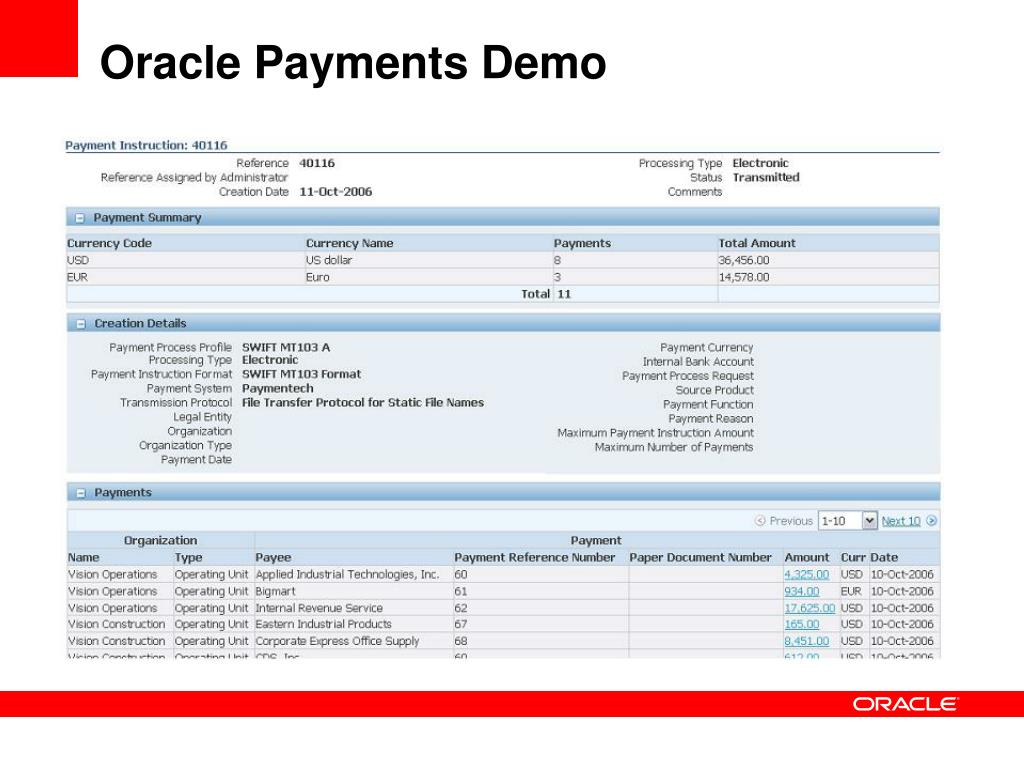Click the Amount column header

tap(807, 558)
